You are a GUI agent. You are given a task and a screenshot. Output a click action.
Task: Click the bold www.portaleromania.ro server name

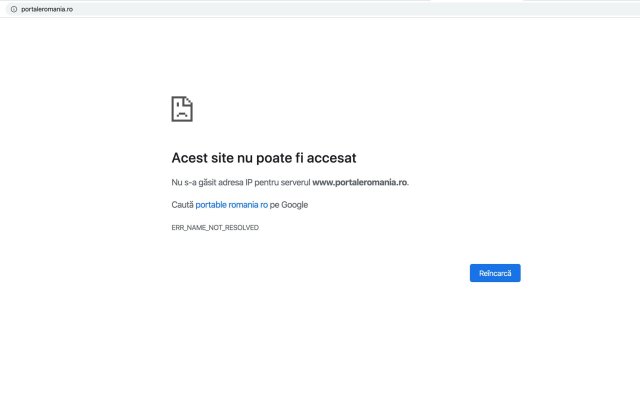click(x=360, y=182)
